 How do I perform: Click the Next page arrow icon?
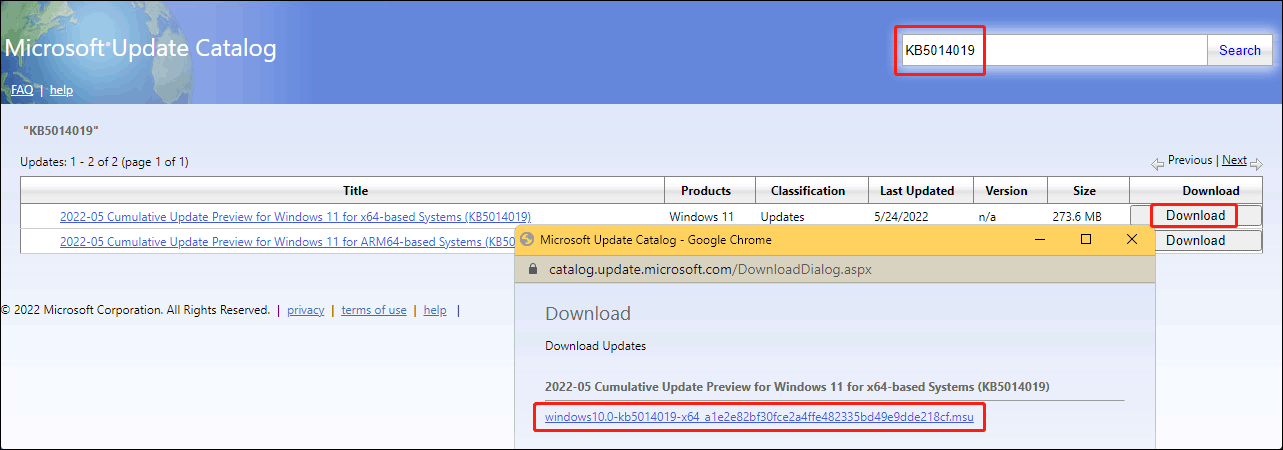1256,163
